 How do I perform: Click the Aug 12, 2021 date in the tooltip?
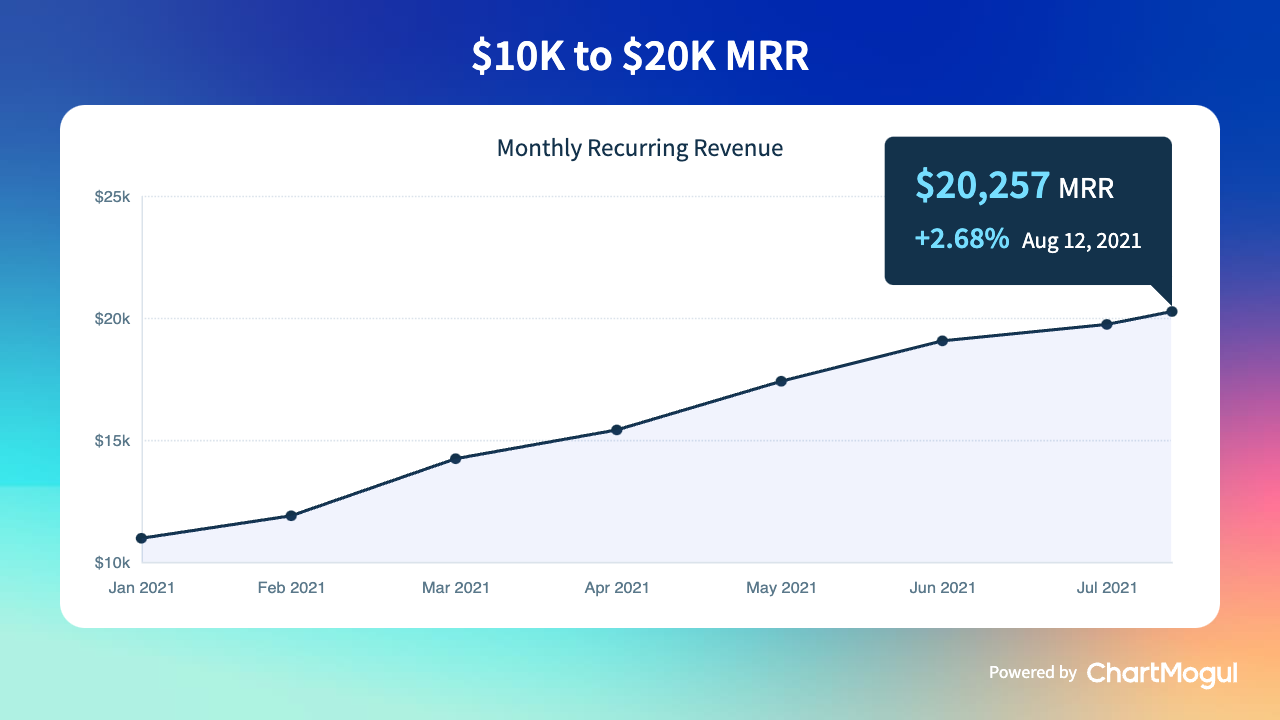(x=1081, y=241)
